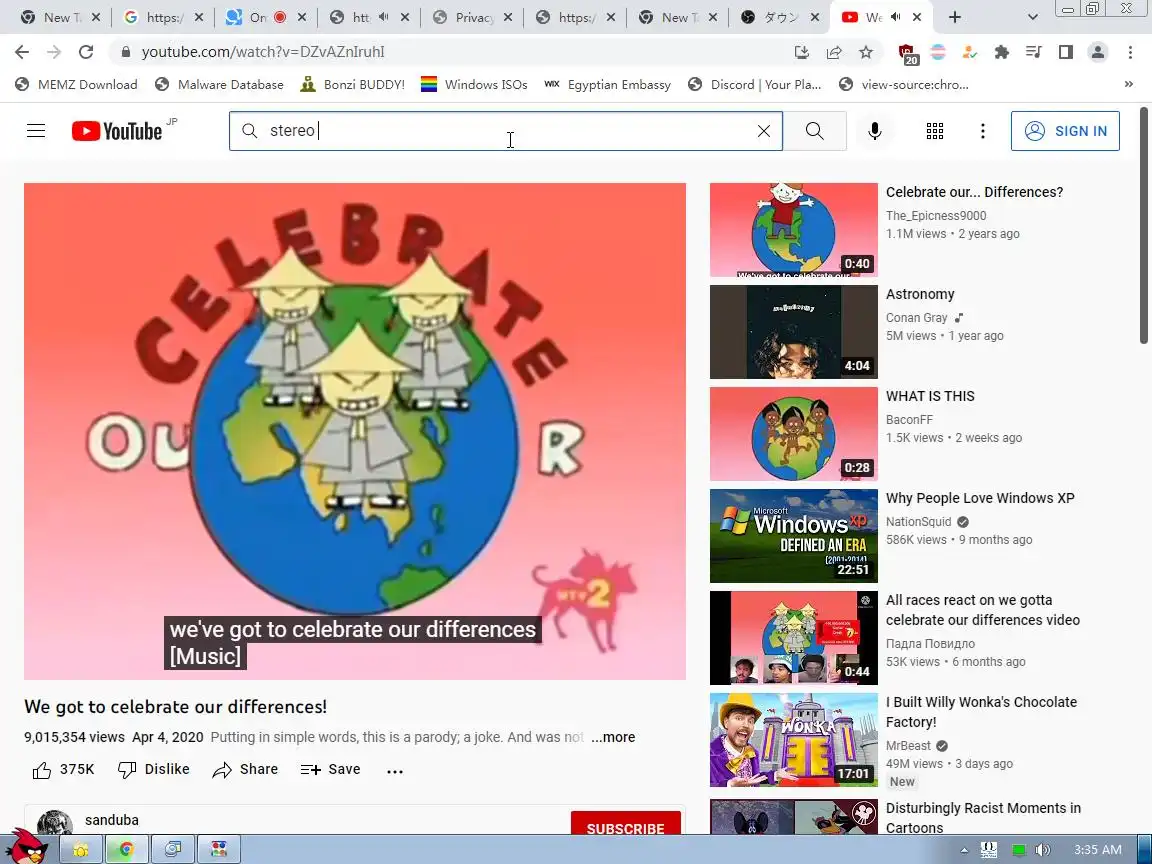
Task: Open the YouTube hamburger guide menu
Action: (x=36, y=131)
